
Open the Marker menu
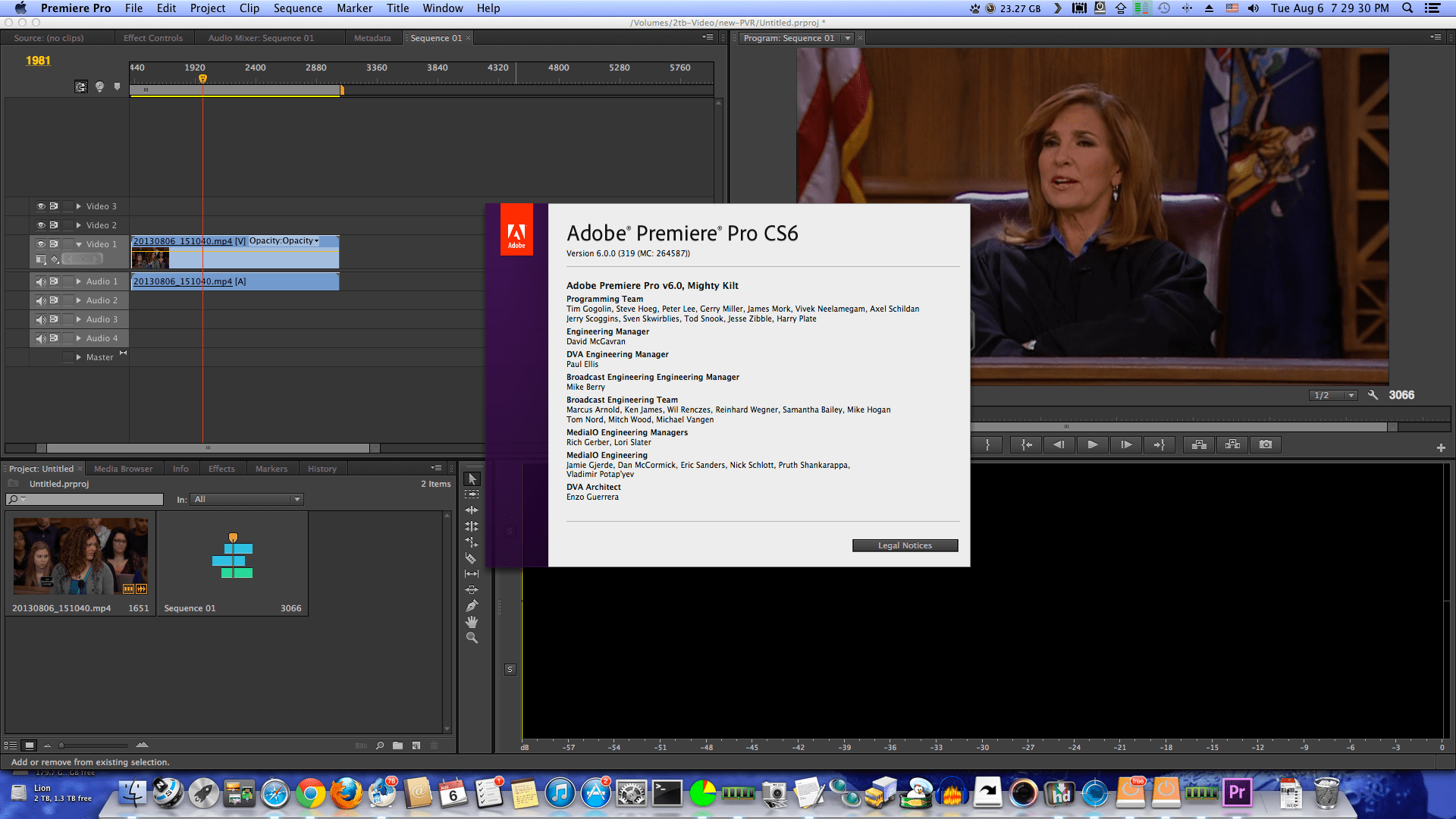(x=354, y=8)
